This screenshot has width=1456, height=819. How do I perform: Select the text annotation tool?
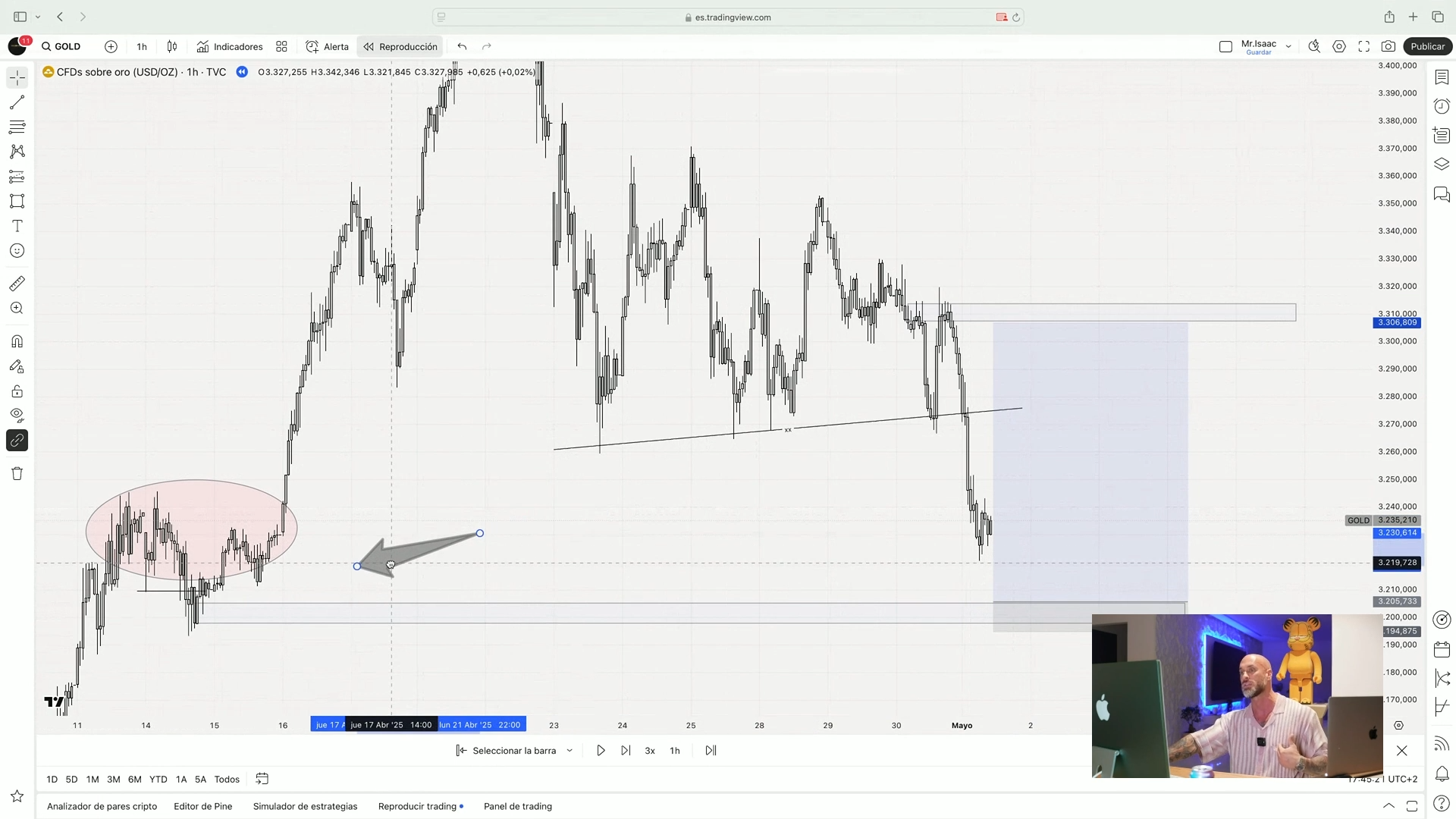(x=17, y=226)
